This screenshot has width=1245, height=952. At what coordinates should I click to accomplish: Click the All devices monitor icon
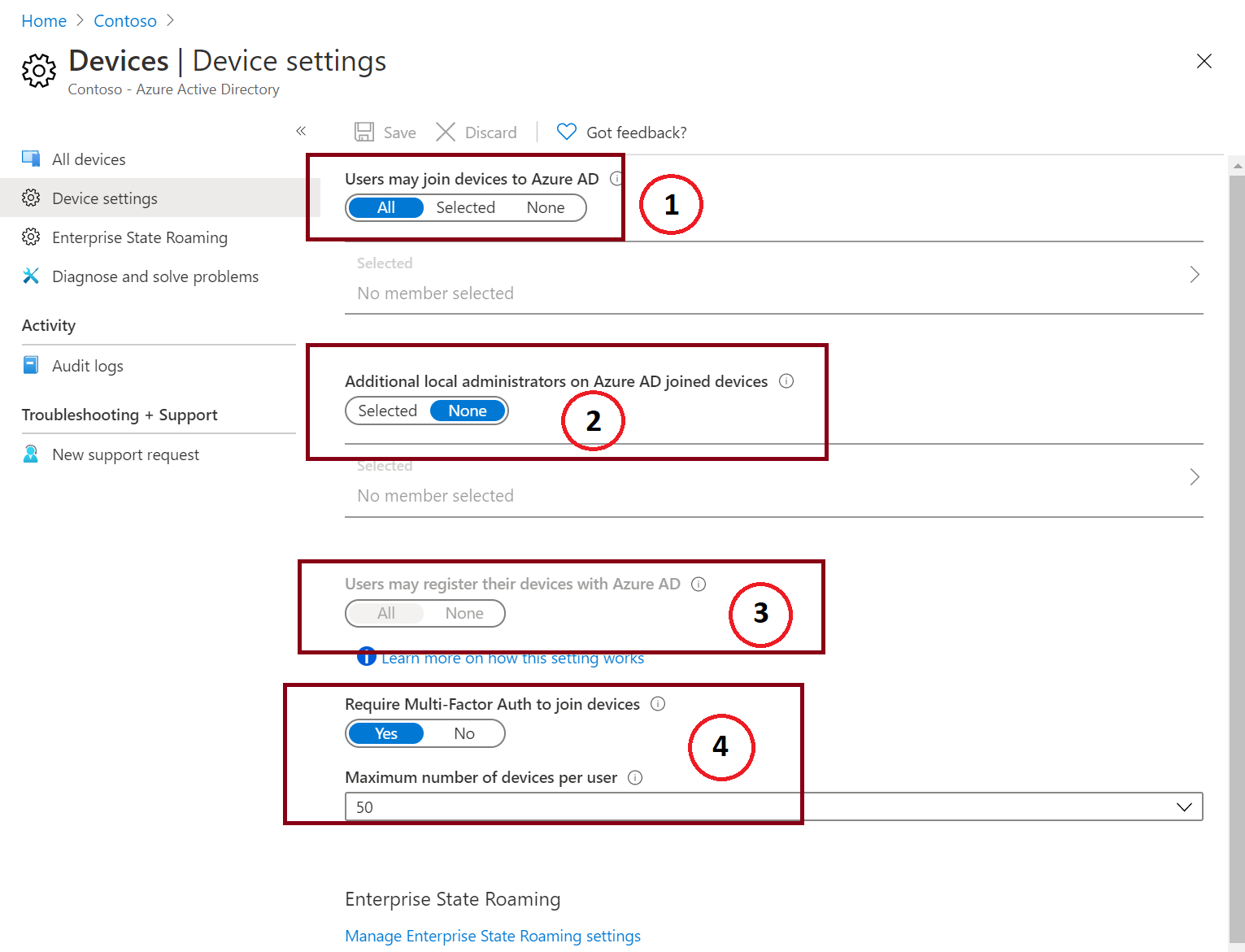click(x=31, y=159)
